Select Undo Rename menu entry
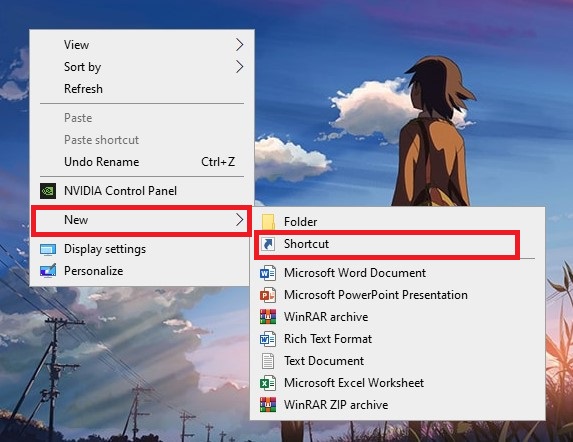Viewport: 573px width, 442px height. coord(142,161)
